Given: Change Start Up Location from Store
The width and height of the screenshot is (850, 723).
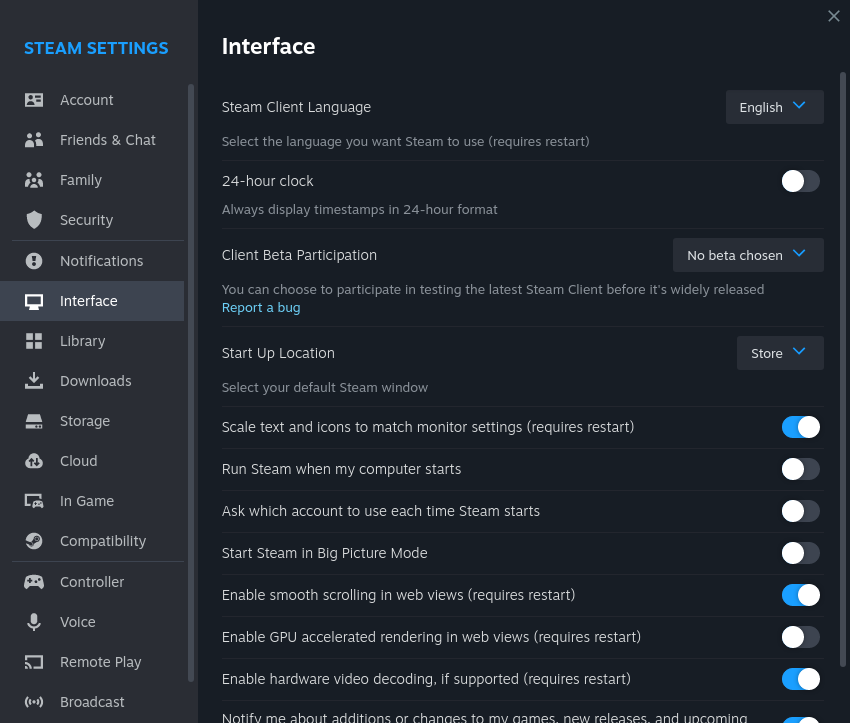Looking at the screenshot, I should point(779,353).
